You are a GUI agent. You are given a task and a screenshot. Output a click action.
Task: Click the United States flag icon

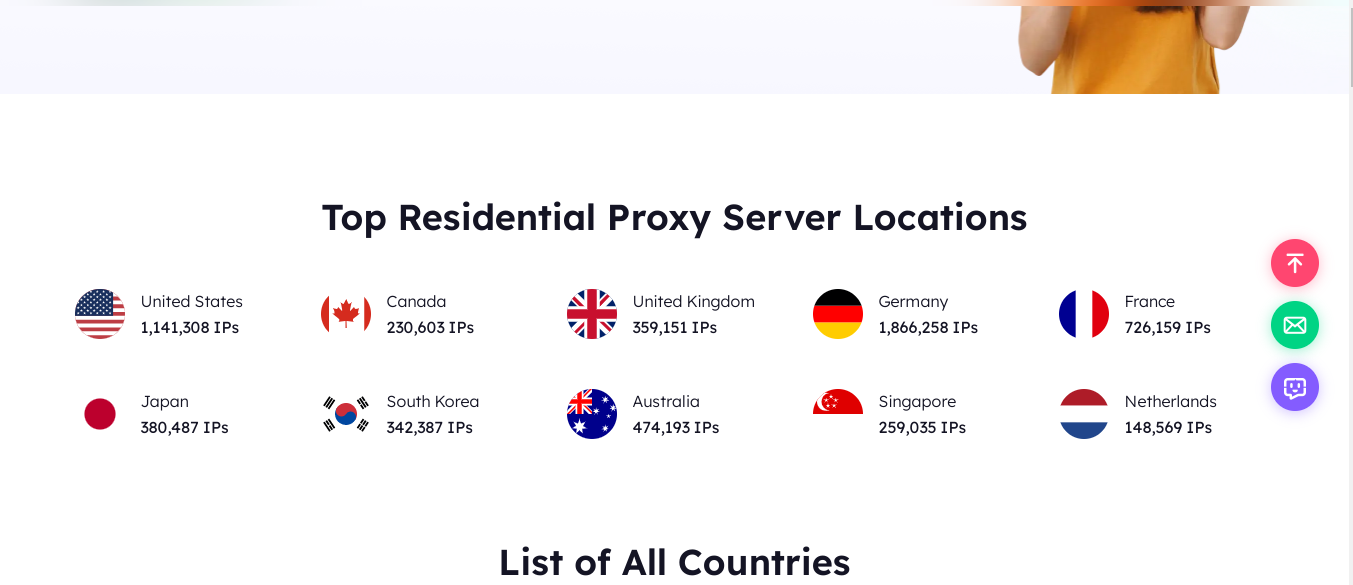tap(100, 314)
